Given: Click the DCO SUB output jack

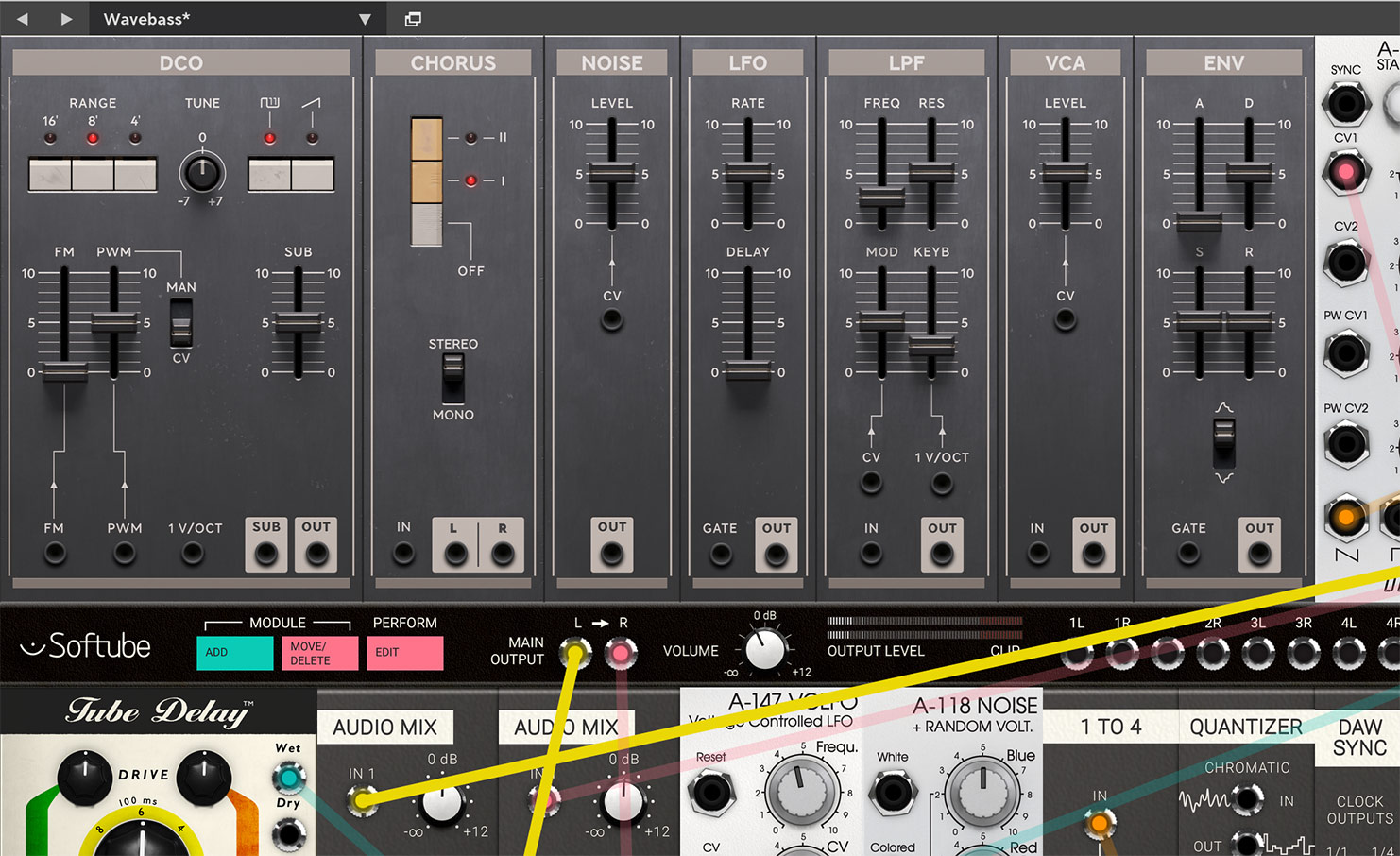Looking at the screenshot, I should click(x=265, y=554).
